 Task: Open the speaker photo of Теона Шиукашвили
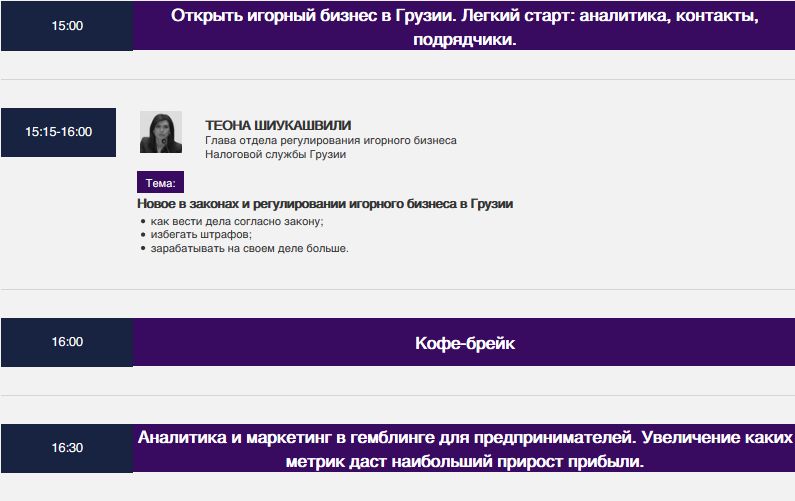[161, 132]
